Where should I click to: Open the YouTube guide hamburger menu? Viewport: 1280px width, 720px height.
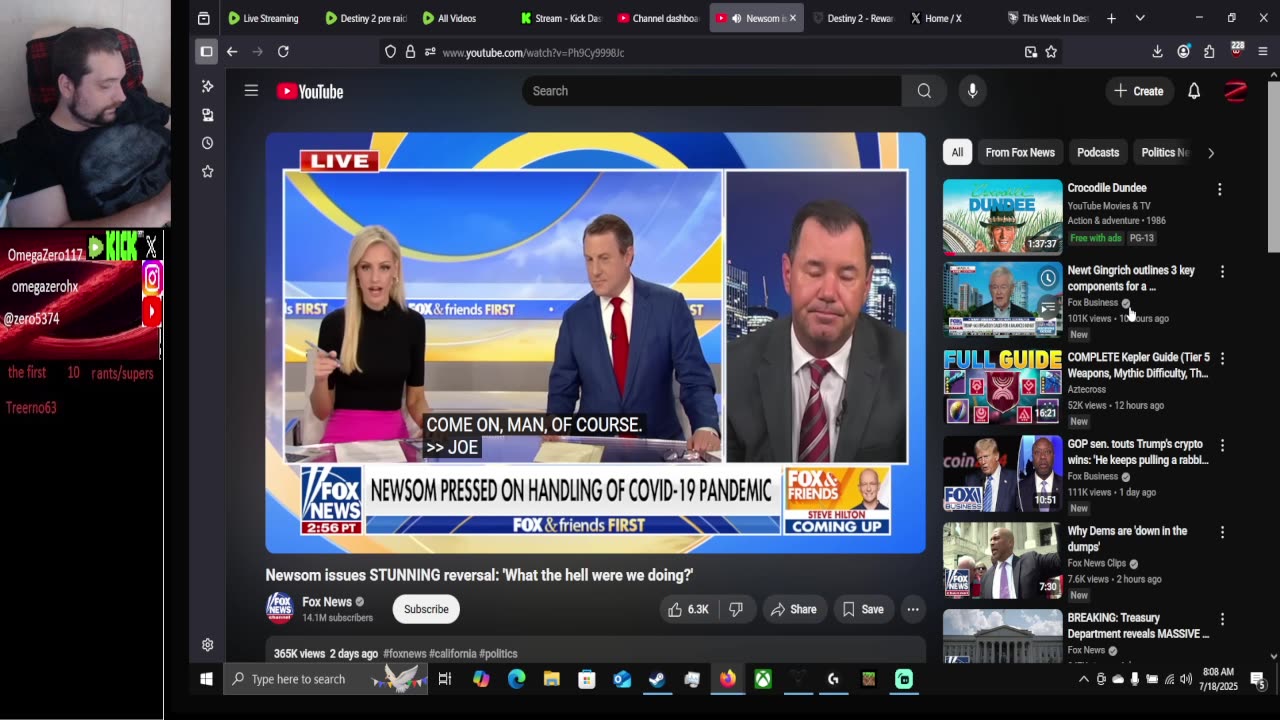point(251,91)
